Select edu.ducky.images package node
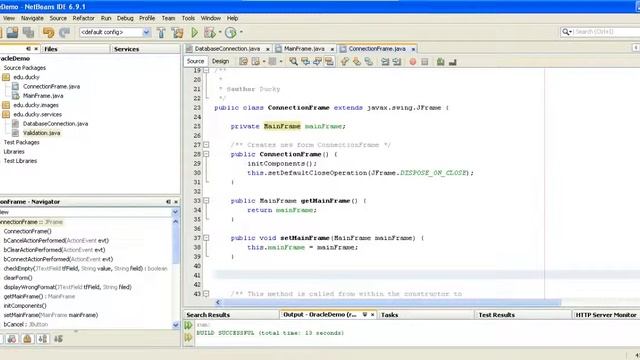Viewport: 640px width, 360px height. click(36, 105)
